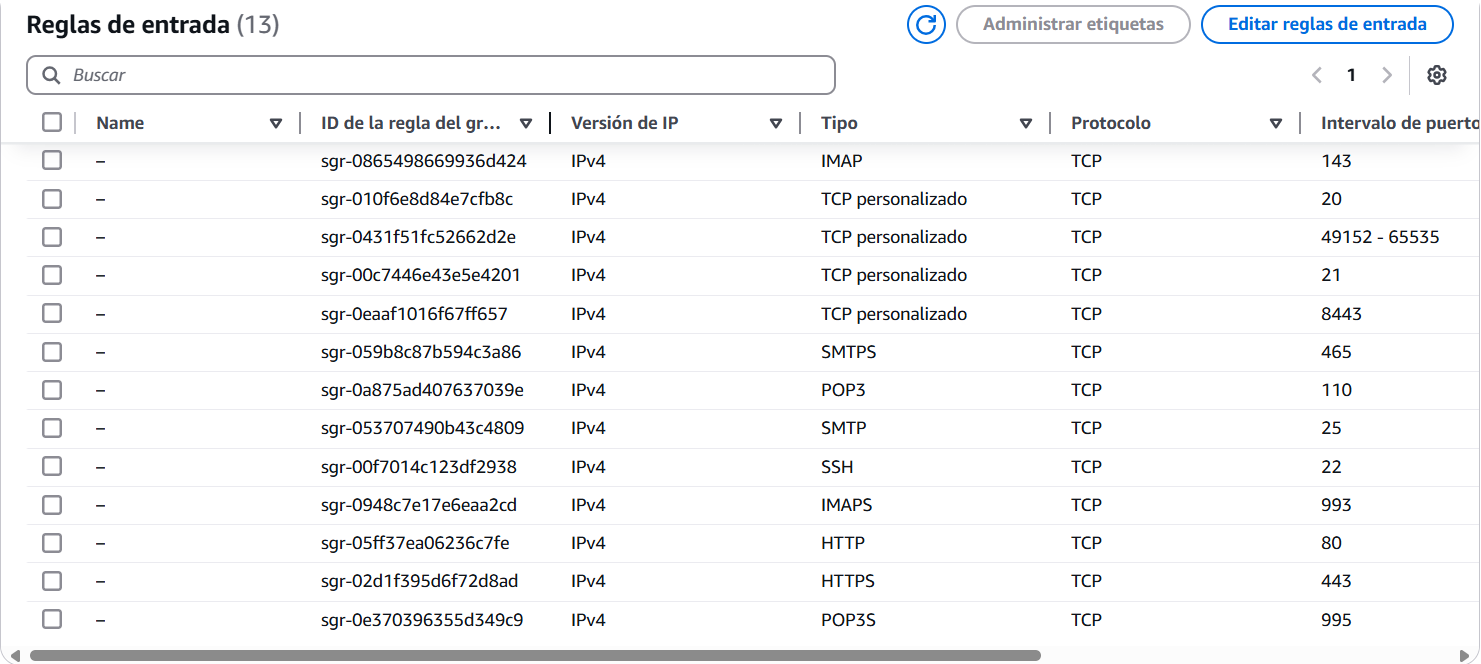Click the scrollbar left arrow
This screenshot has width=1481, height=664.
[14, 656]
